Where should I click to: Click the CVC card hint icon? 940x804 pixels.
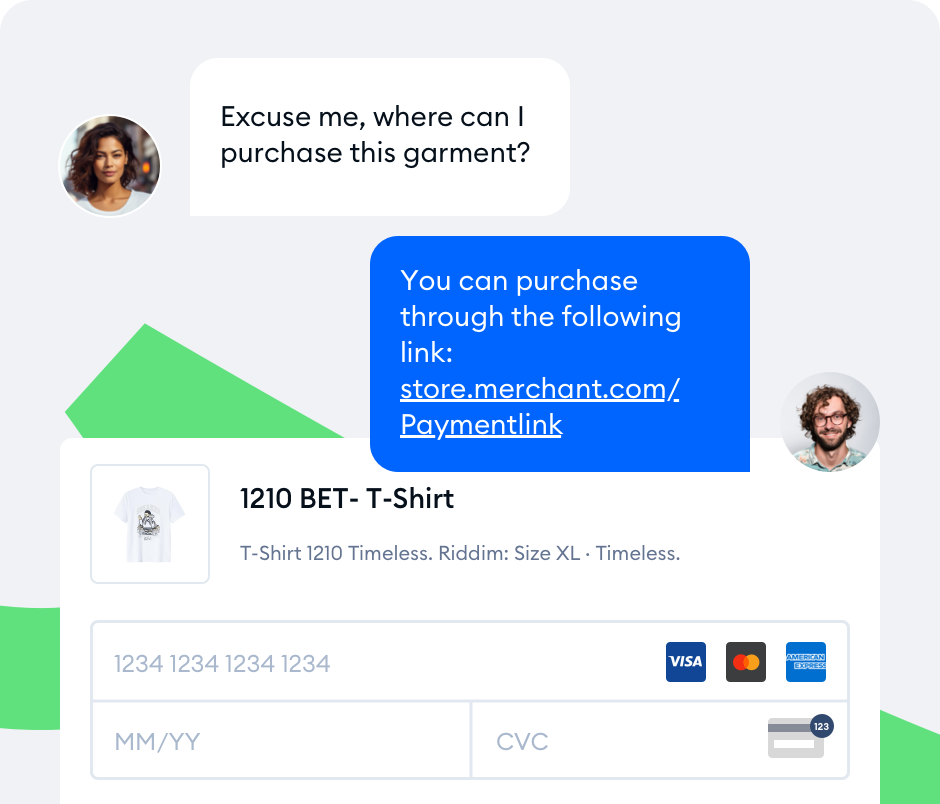point(794,739)
